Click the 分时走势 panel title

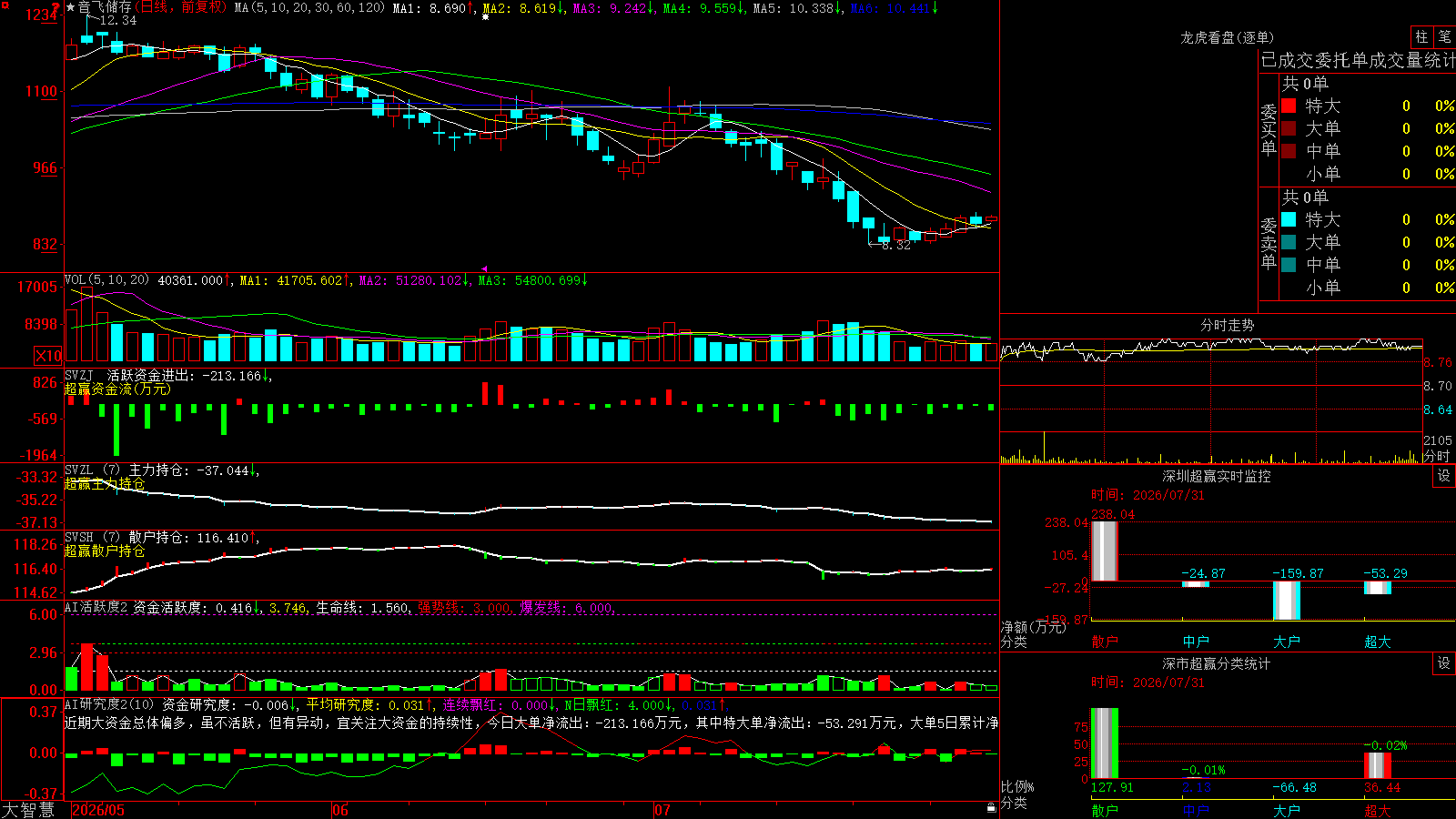tap(1228, 325)
